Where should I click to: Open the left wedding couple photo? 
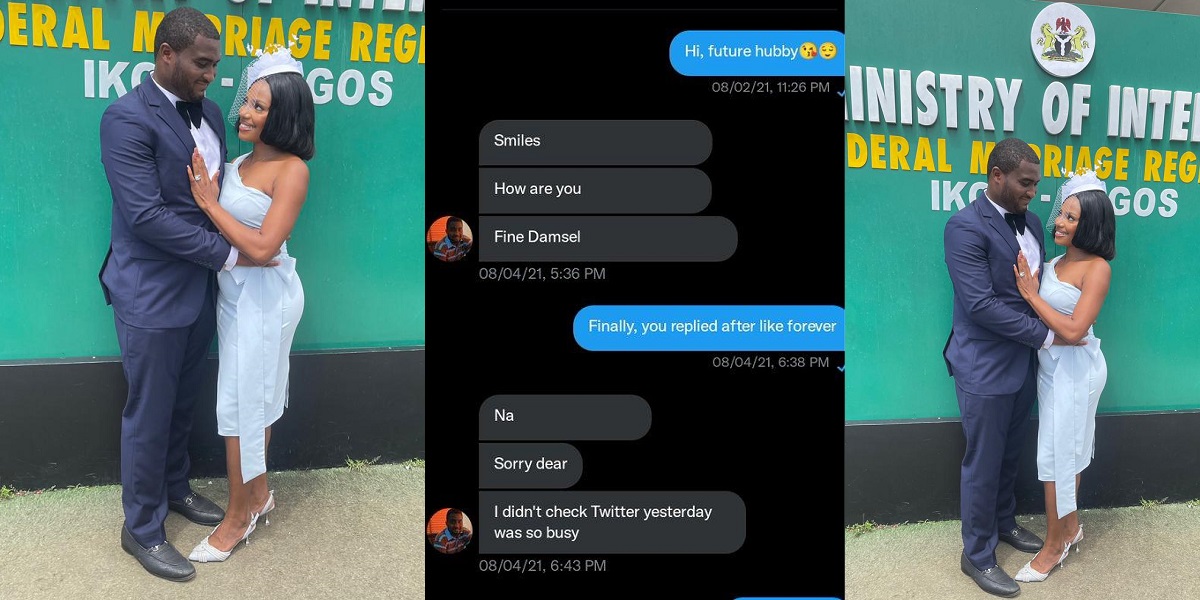click(x=212, y=300)
